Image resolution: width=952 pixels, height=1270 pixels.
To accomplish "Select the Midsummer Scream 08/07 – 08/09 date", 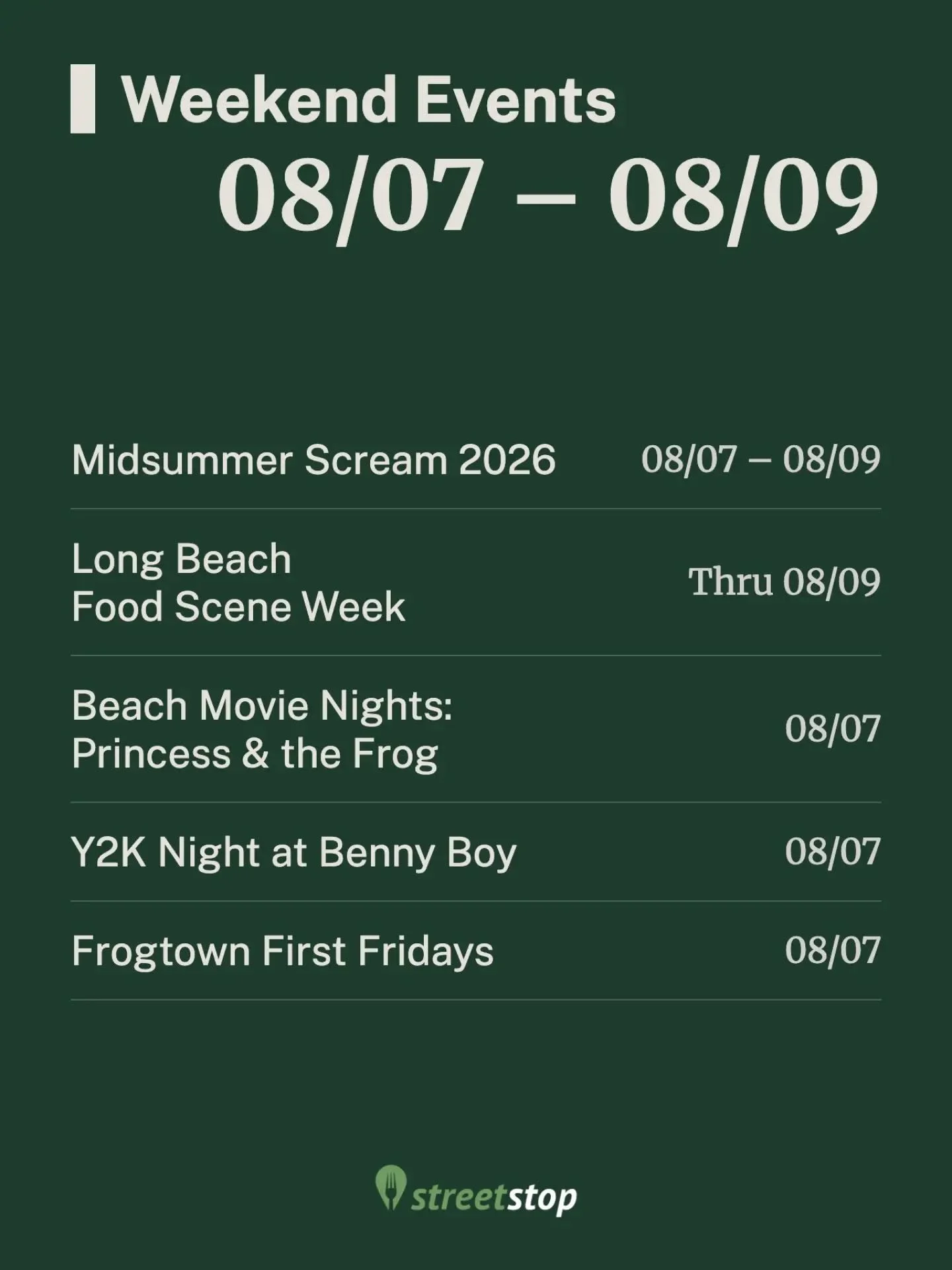I will (761, 459).
